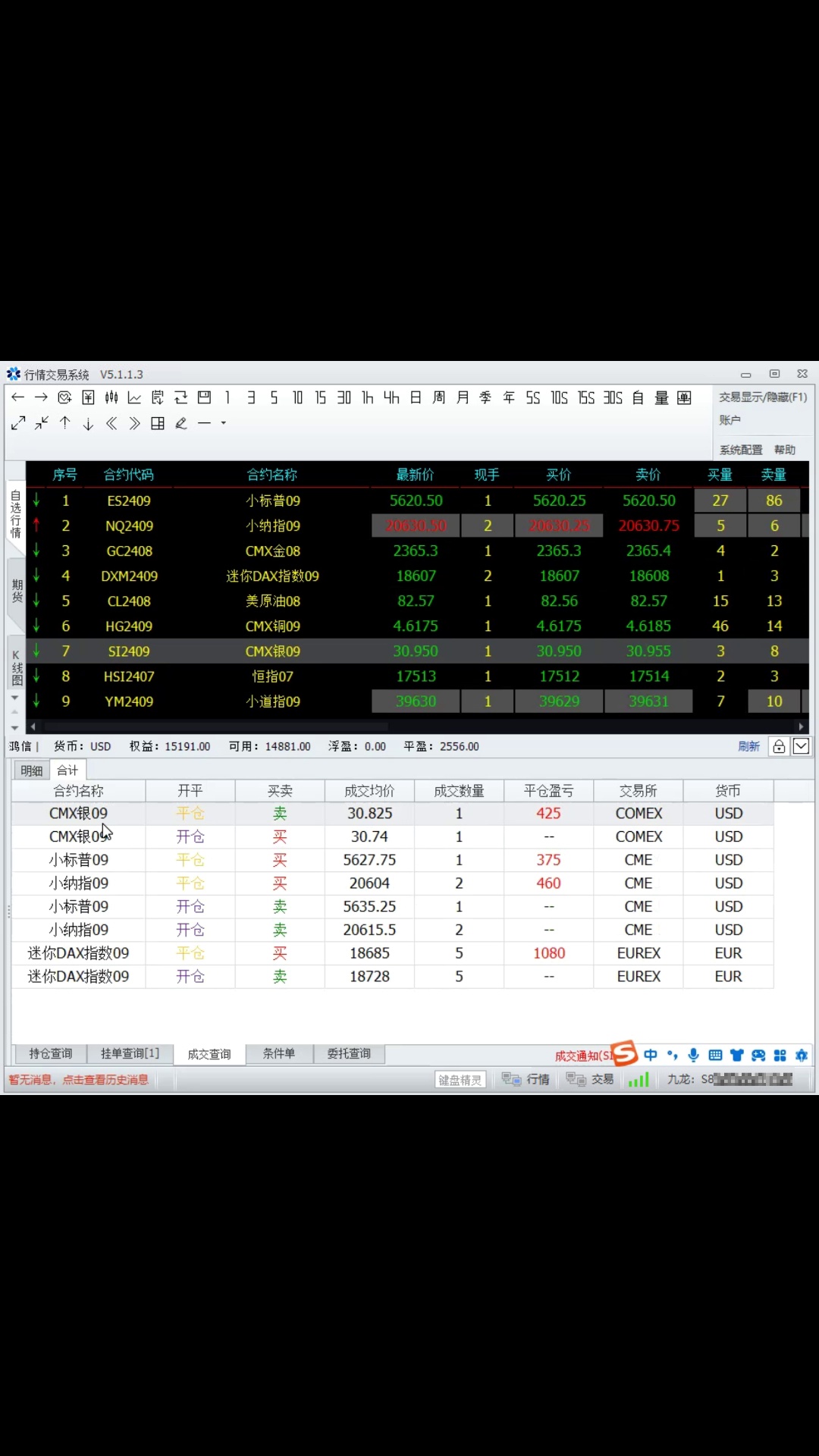Collapse the trade panel with chevron
Viewport: 819px width, 1456px height.
tap(801, 747)
